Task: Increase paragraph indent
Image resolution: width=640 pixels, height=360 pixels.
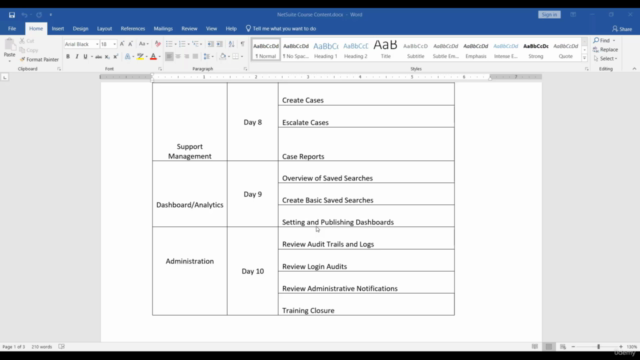Action: pyautogui.click(x=220, y=44)
